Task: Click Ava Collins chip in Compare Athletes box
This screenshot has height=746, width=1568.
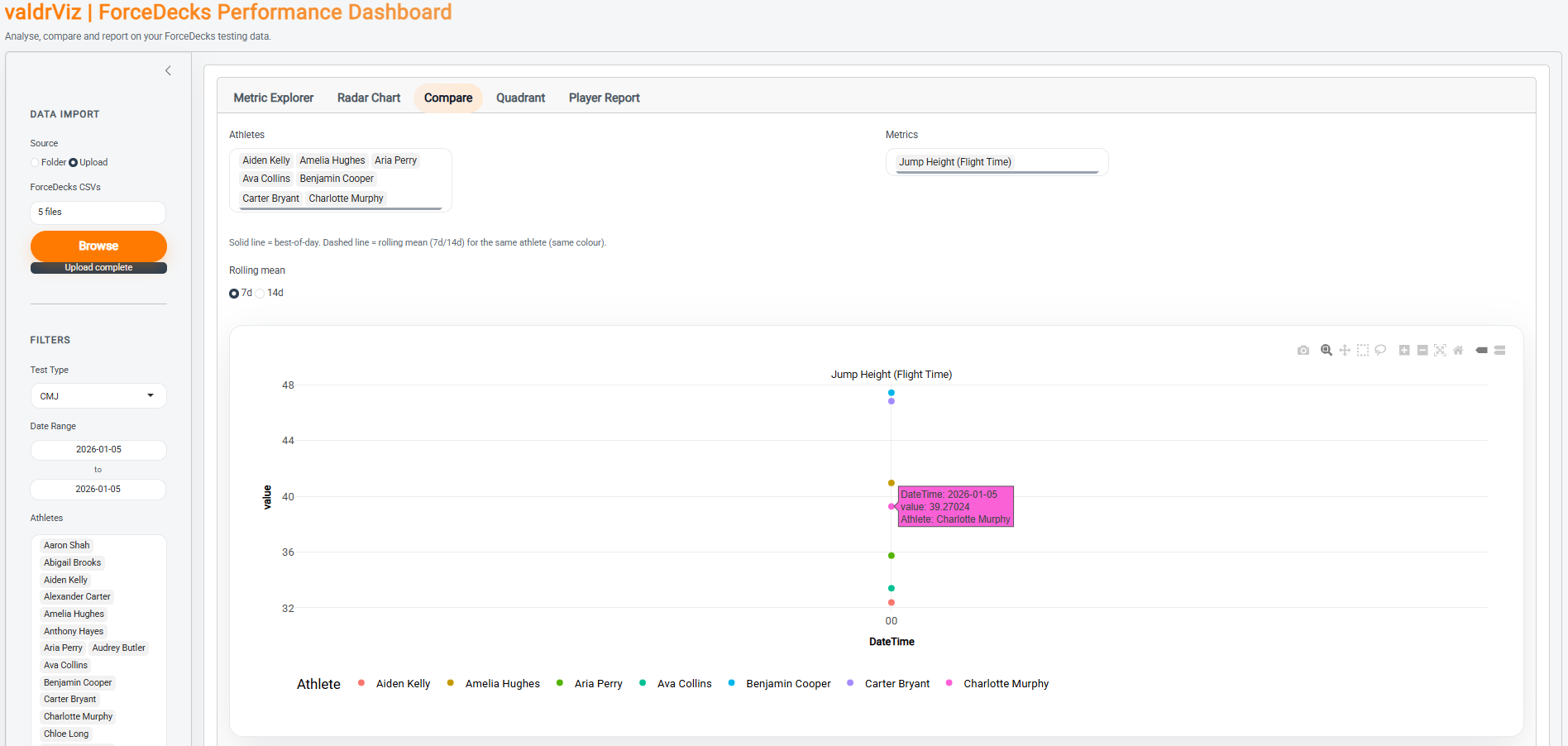Action: pyautogui.click(x=266, y=179)
